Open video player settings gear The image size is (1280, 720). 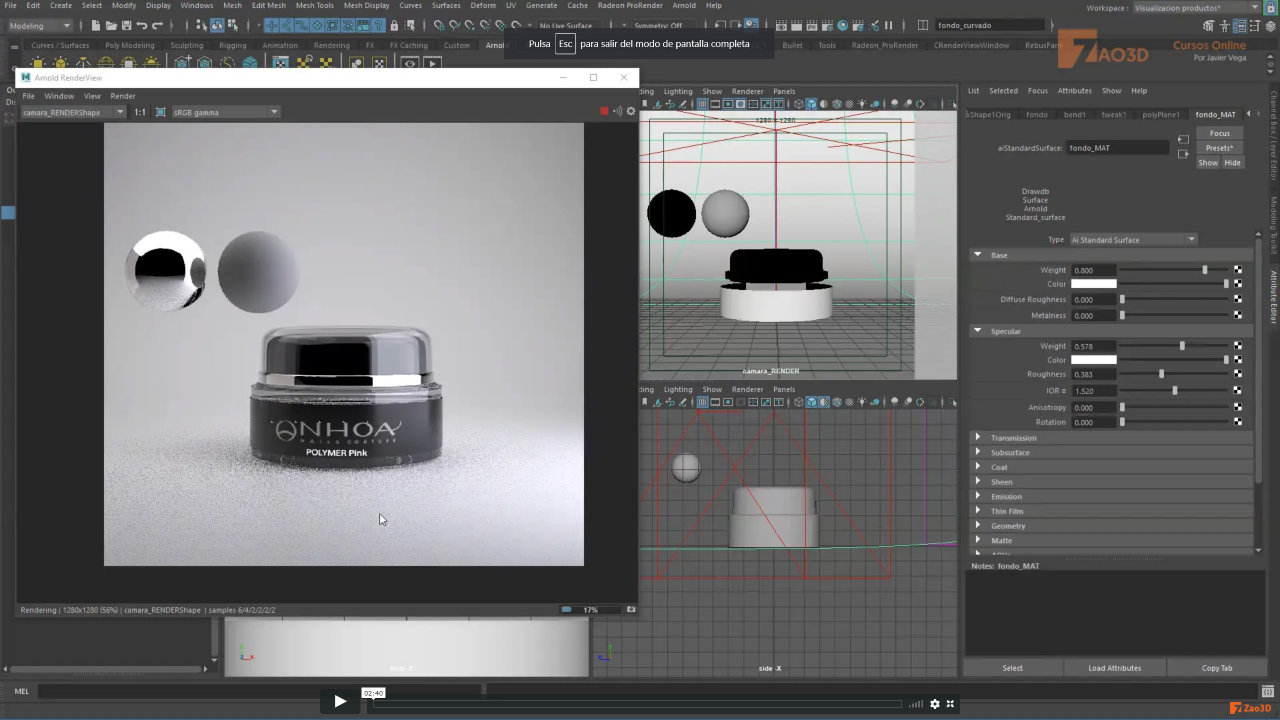coord(935,704)
